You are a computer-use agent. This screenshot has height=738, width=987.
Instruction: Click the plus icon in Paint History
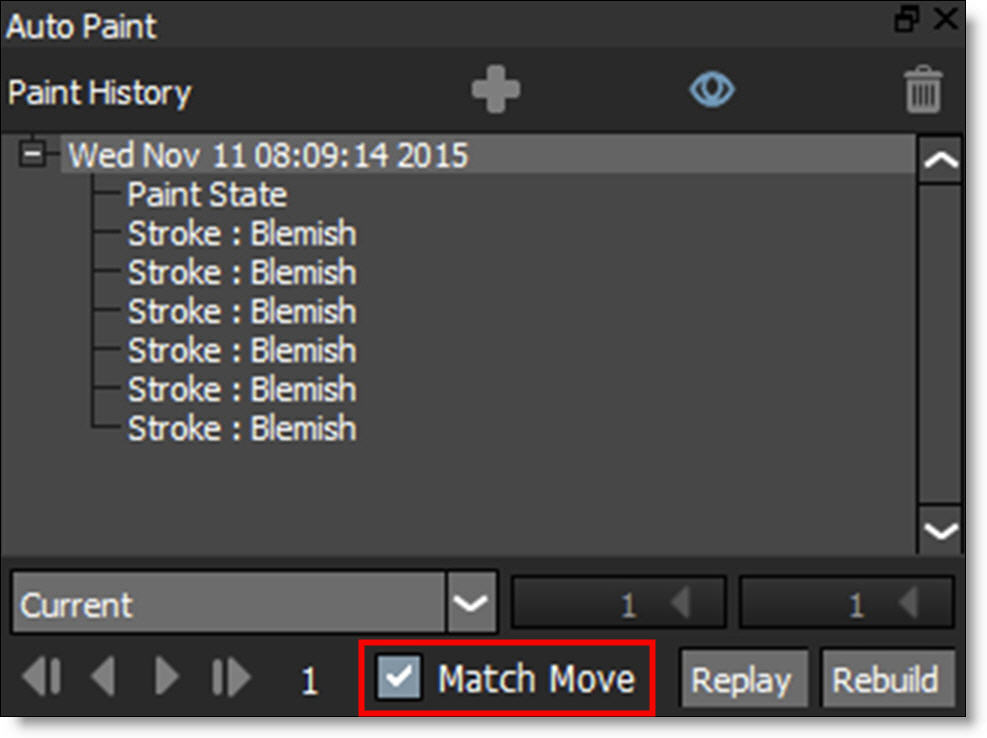(496, 91)
